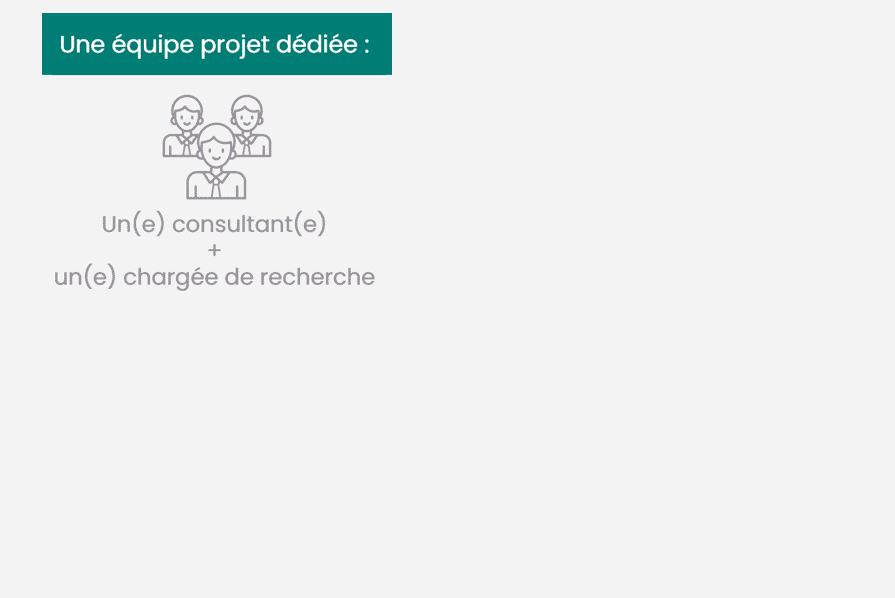Click the word 'consultant(e)' under the icon
895x598 pixels.
tap(249, 224)
